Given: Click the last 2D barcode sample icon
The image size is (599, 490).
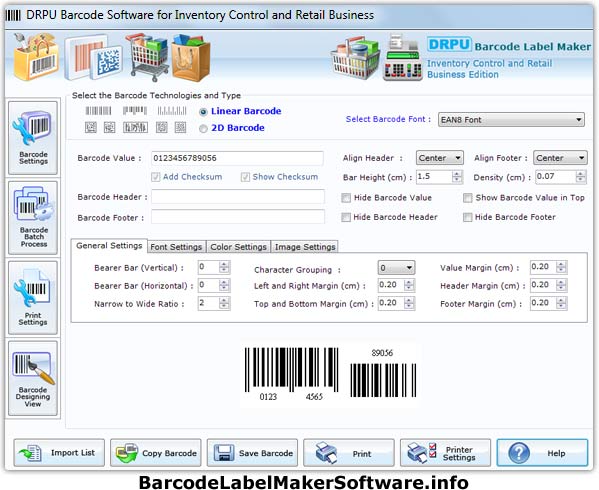Looking at the screenshot, I should point(180,127).
